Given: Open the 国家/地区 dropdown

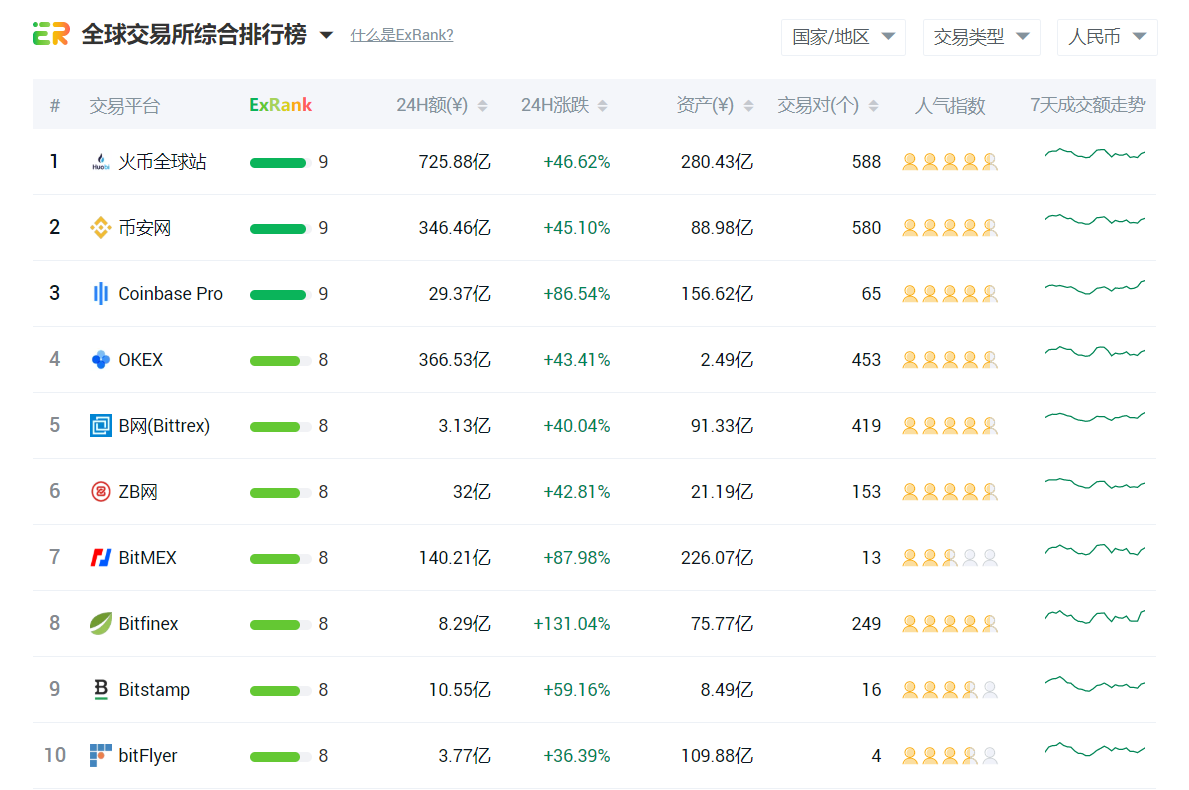Looking at the screenshot, I should click(x=843, y=36).
